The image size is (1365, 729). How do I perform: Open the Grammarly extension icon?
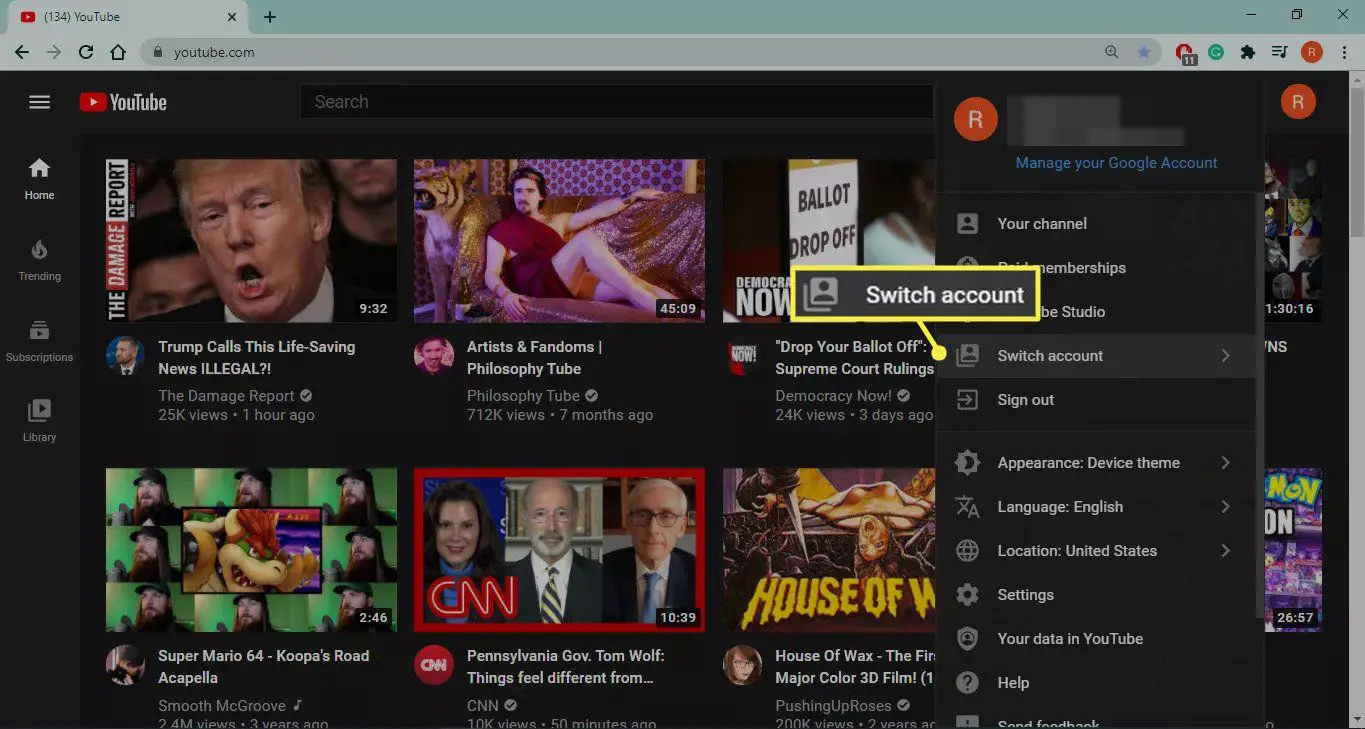[1216, 52]
